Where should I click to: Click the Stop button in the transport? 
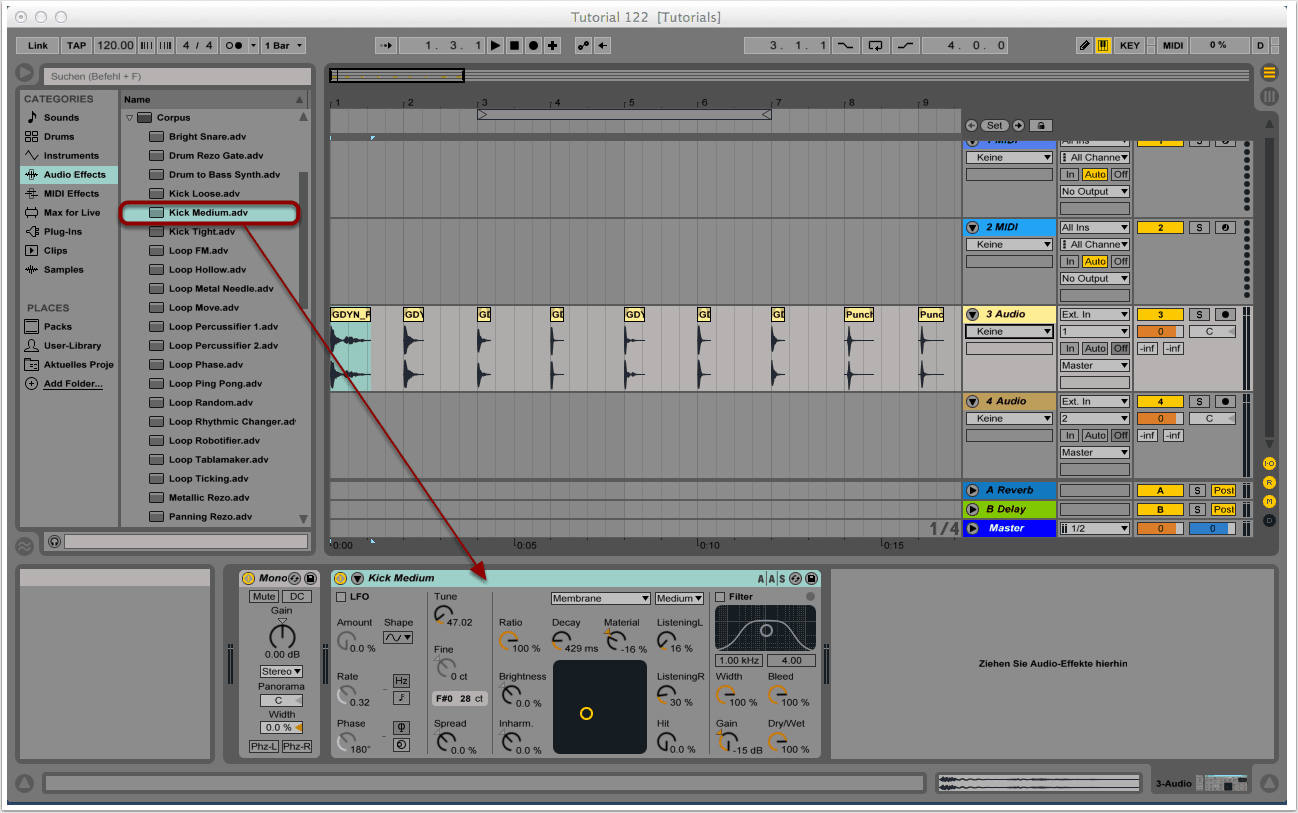point(514,46)
